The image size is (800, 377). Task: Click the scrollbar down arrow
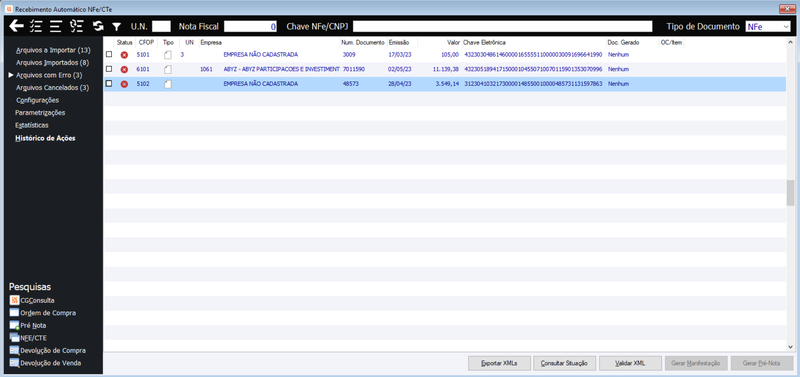pyautogui.click(x=790, y=347)
